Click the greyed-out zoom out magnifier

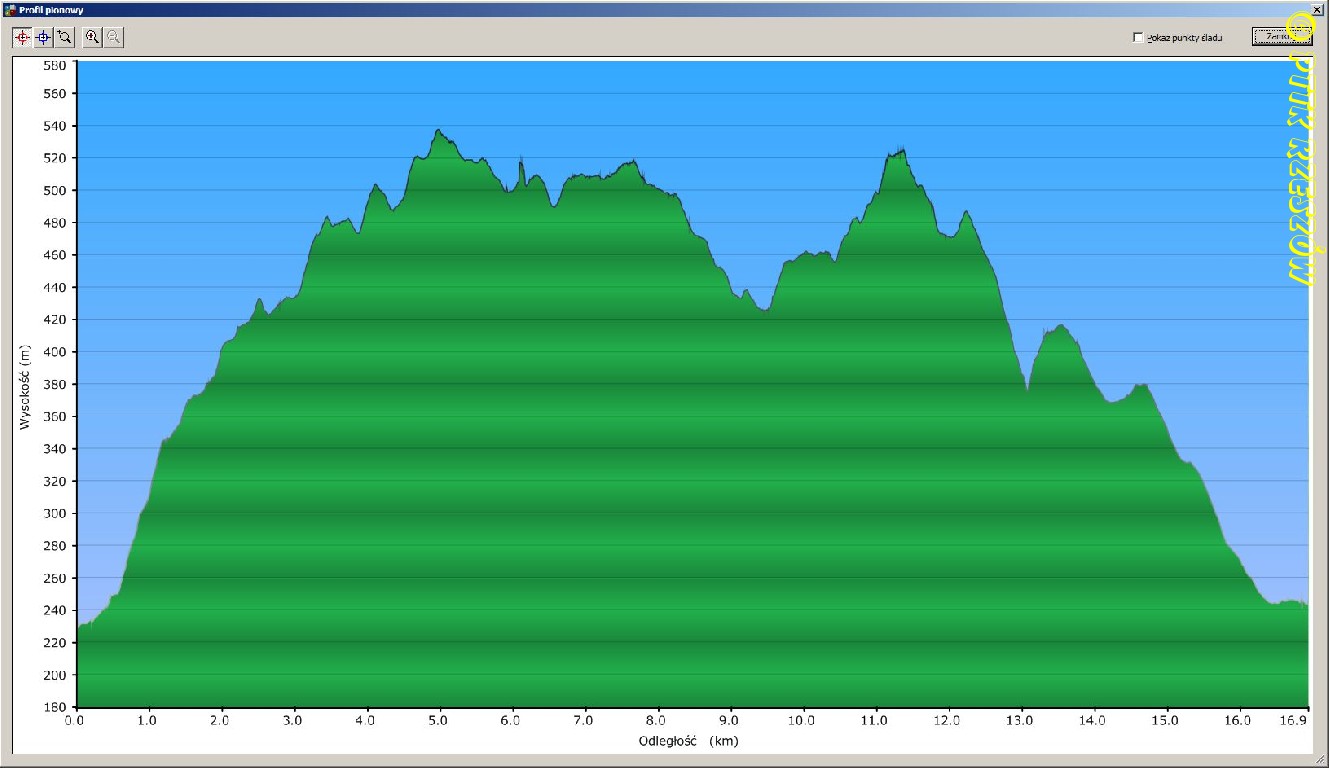pyautogui.click(x=114, y=37)
